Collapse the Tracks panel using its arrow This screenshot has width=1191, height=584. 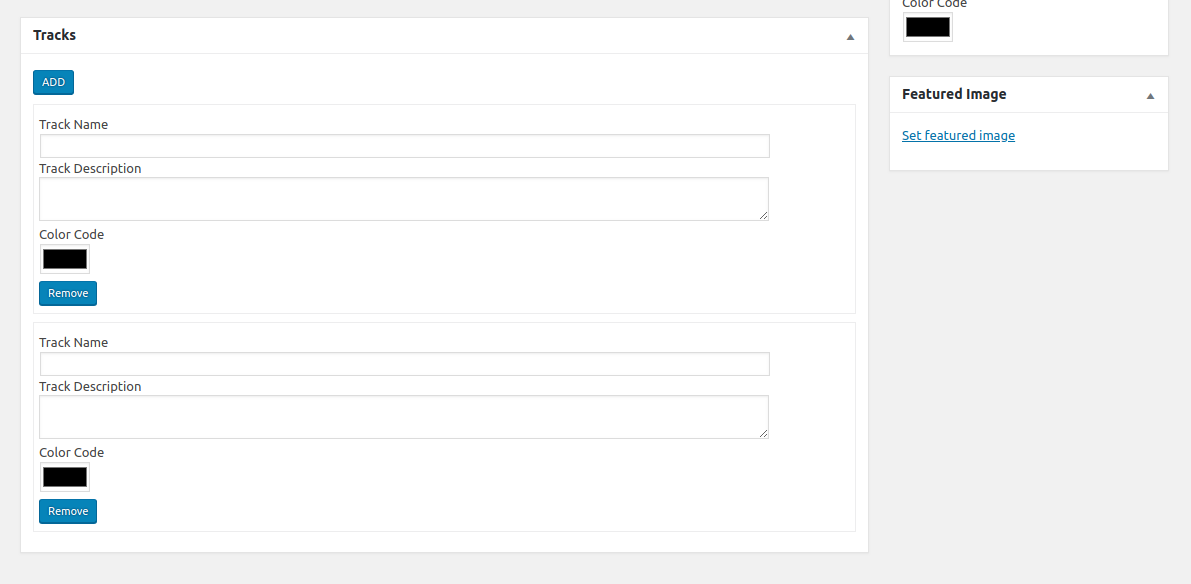pyautogui.click(x=850, y=37)
